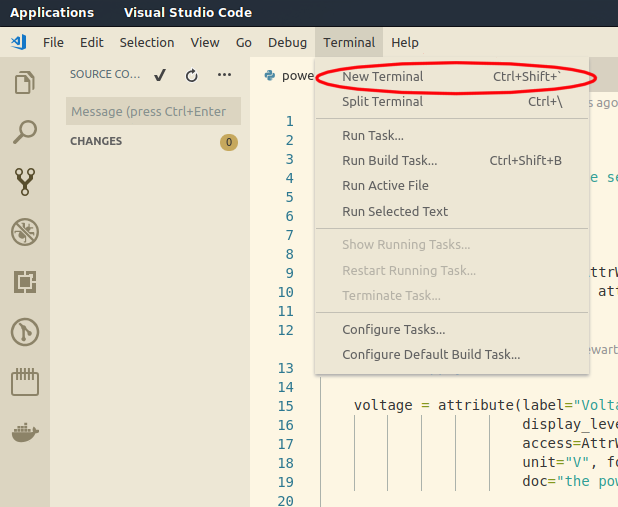Click line number 19 in the gutter
Viewport: 618px width, 507px height.
[286, 482]
